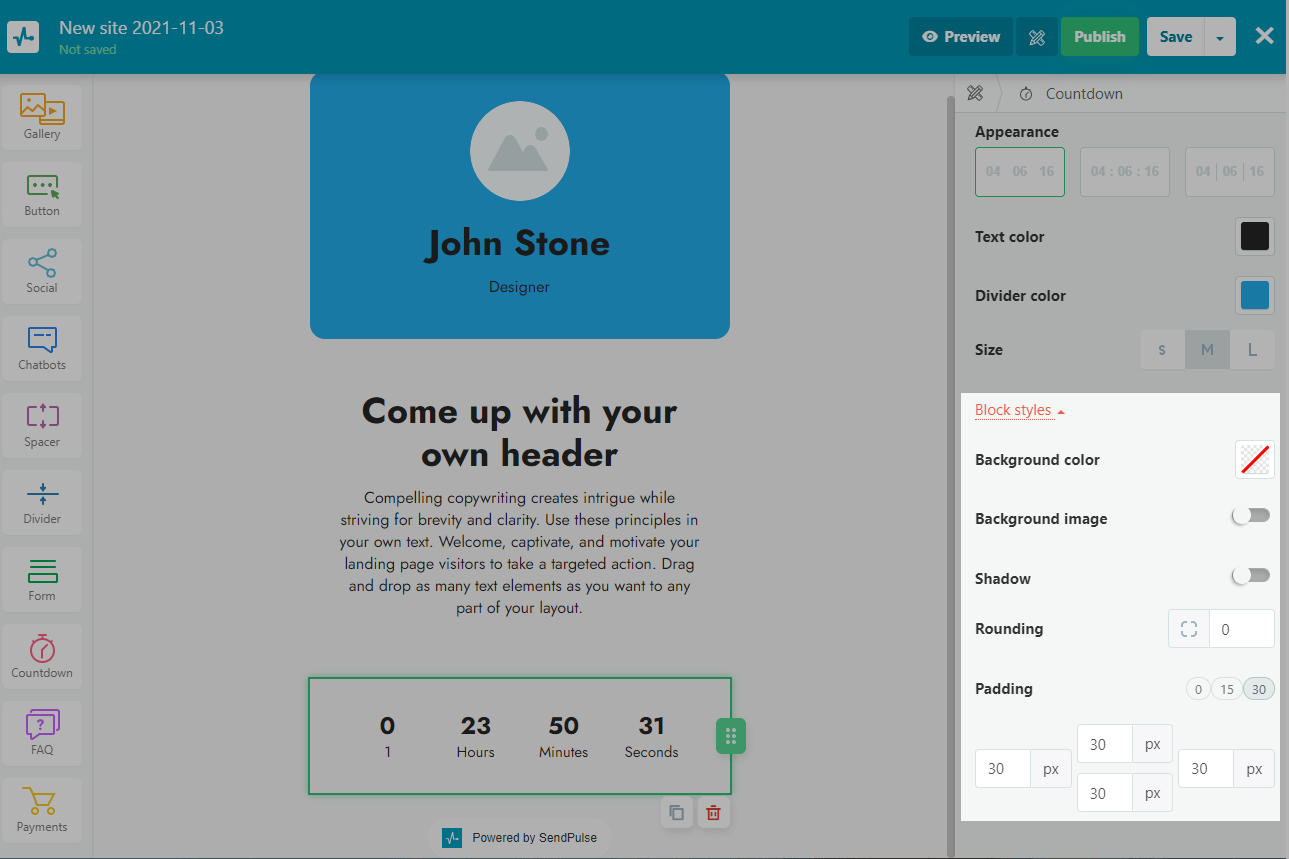
Task: Click the Rounding value input field
Action: pos(1240,629)
